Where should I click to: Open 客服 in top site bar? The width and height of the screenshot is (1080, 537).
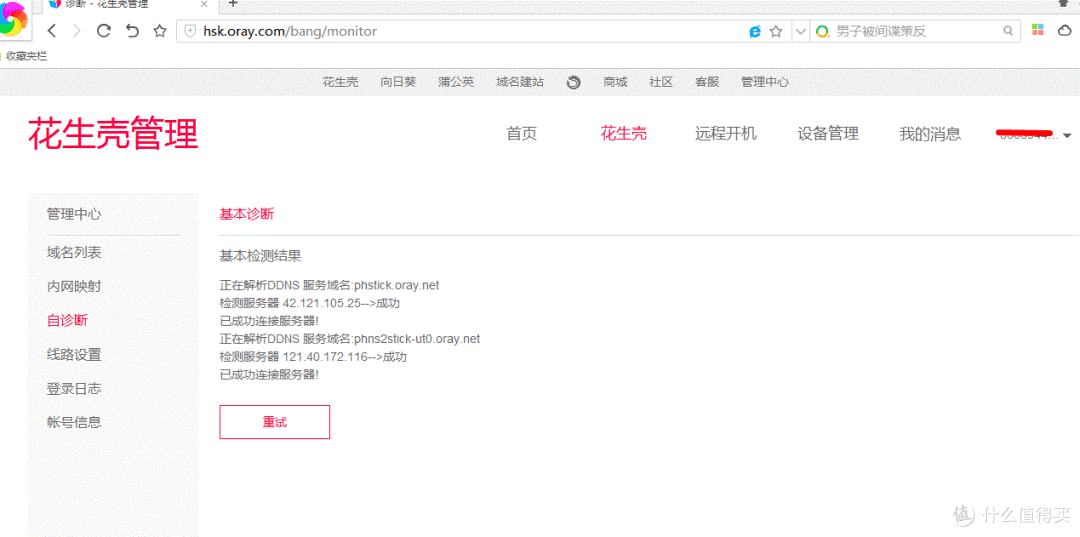pyautogui.click(x=707, y=82)
